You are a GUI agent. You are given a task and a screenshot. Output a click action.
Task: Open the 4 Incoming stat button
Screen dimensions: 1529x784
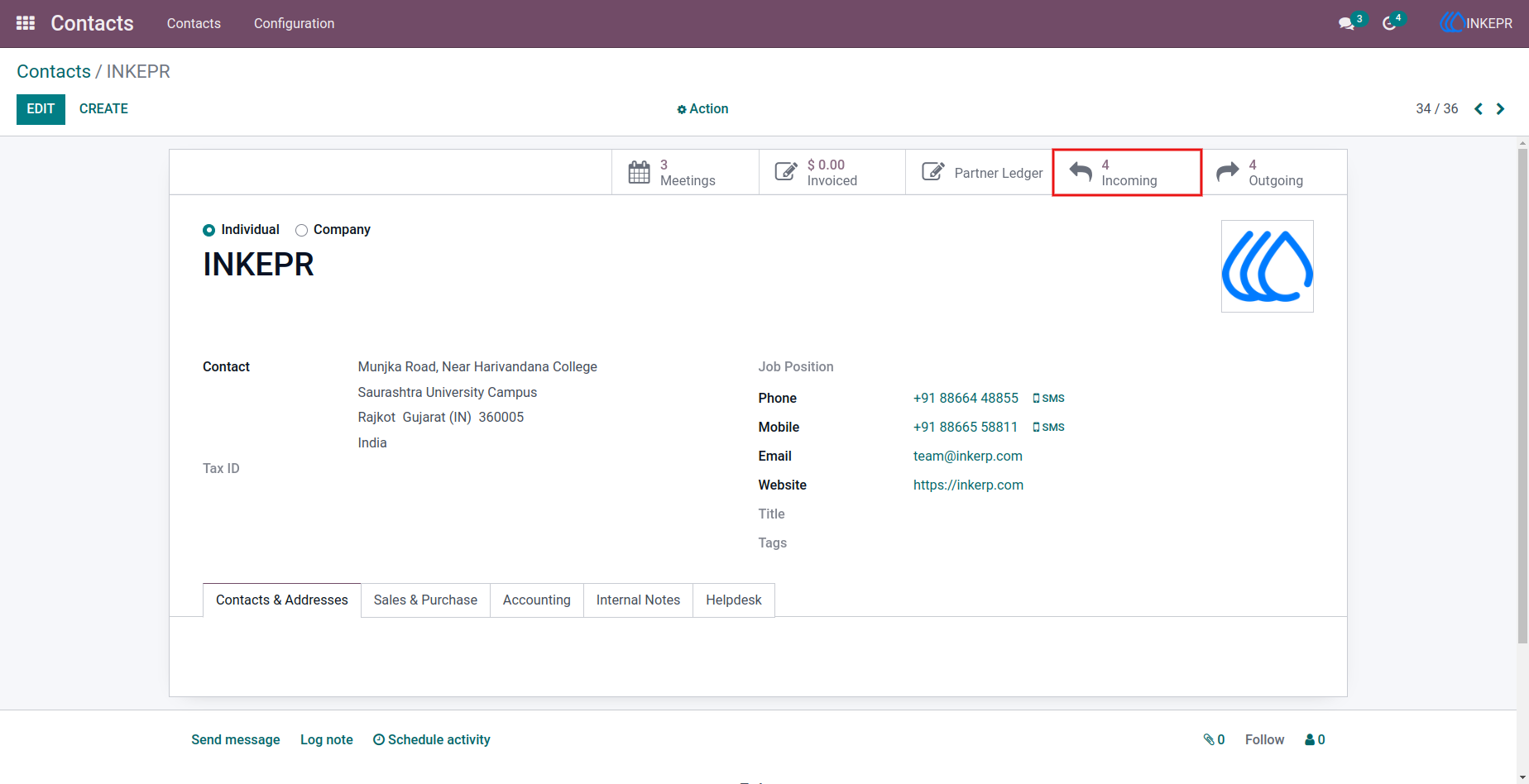[x=1127, y=173]
